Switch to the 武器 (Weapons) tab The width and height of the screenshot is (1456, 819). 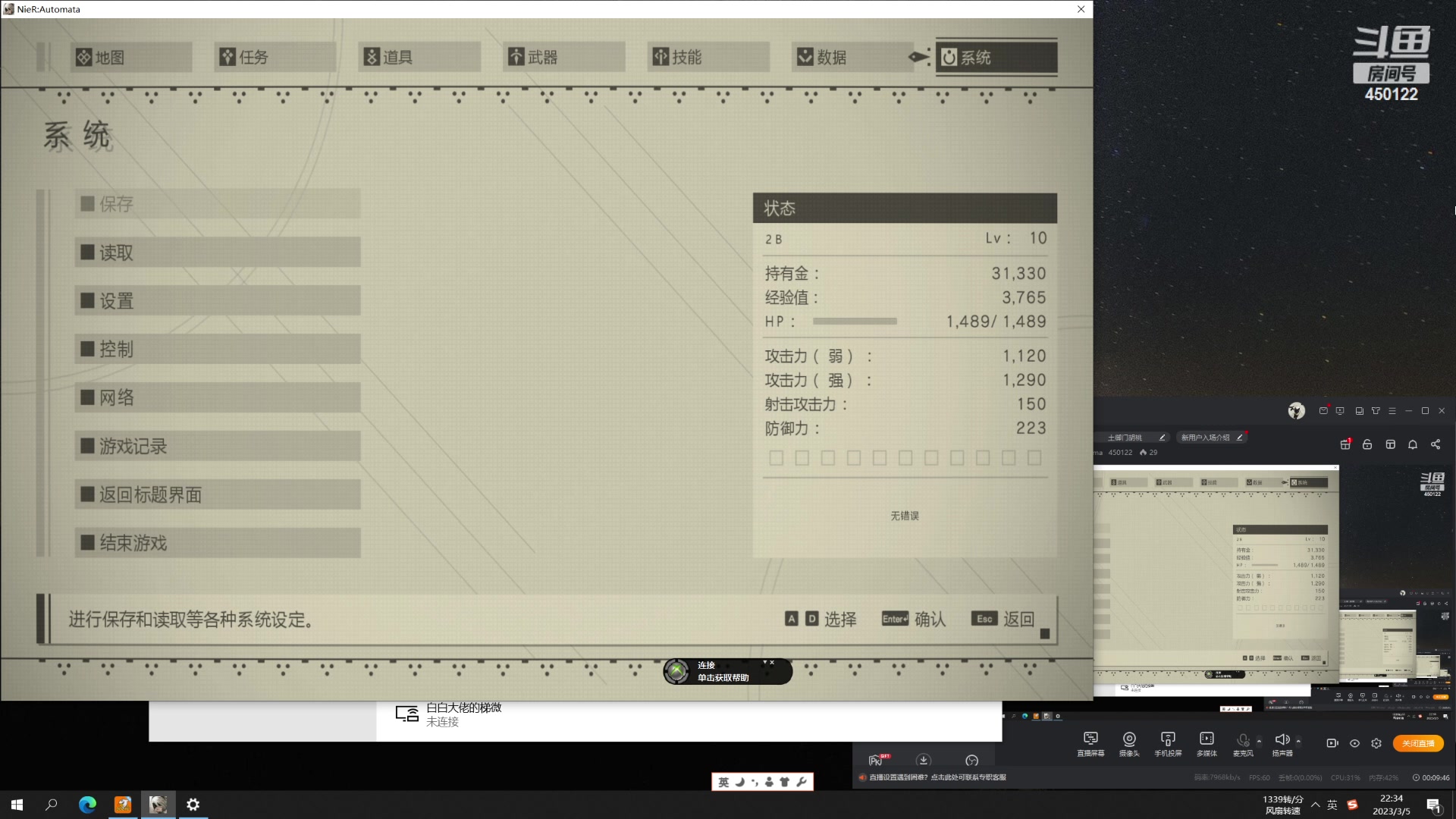(563, 57)
